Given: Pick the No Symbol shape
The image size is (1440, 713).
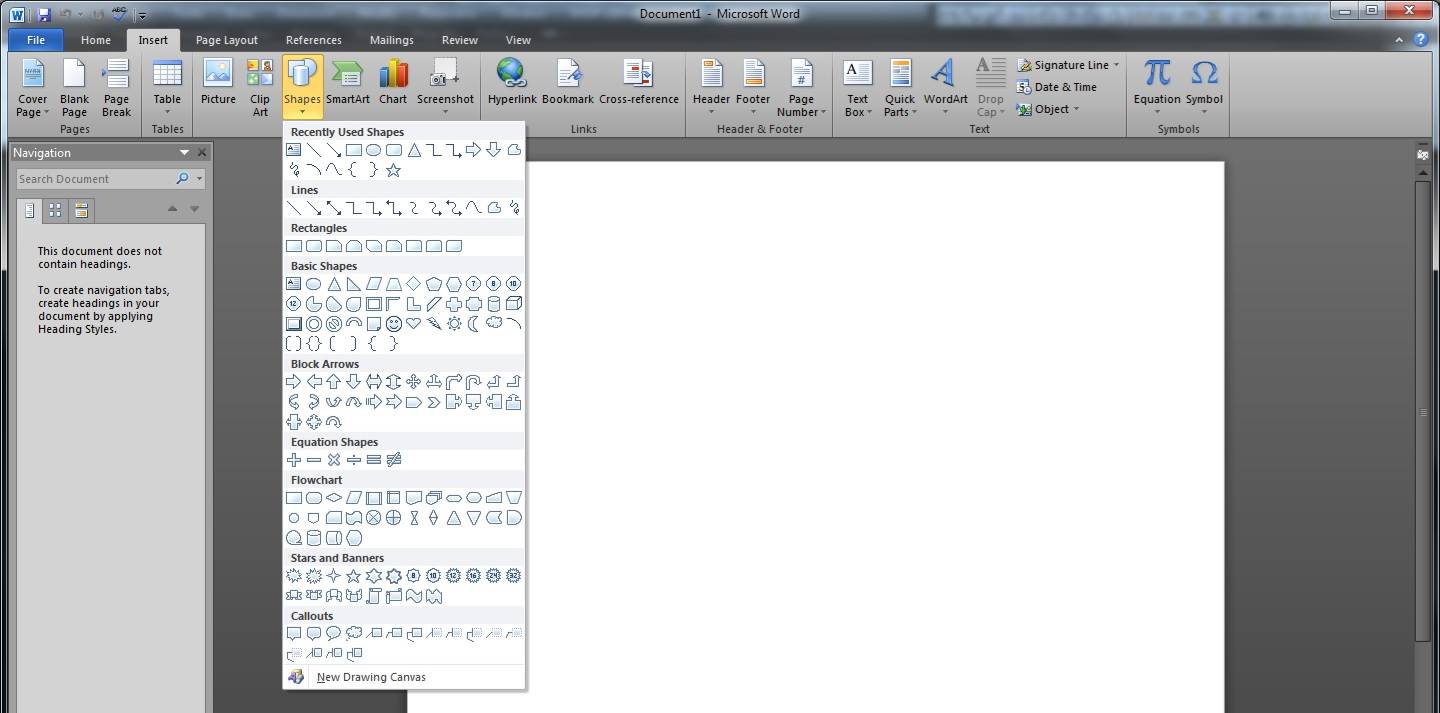Looking at the screenshot, I should [334, 323].
